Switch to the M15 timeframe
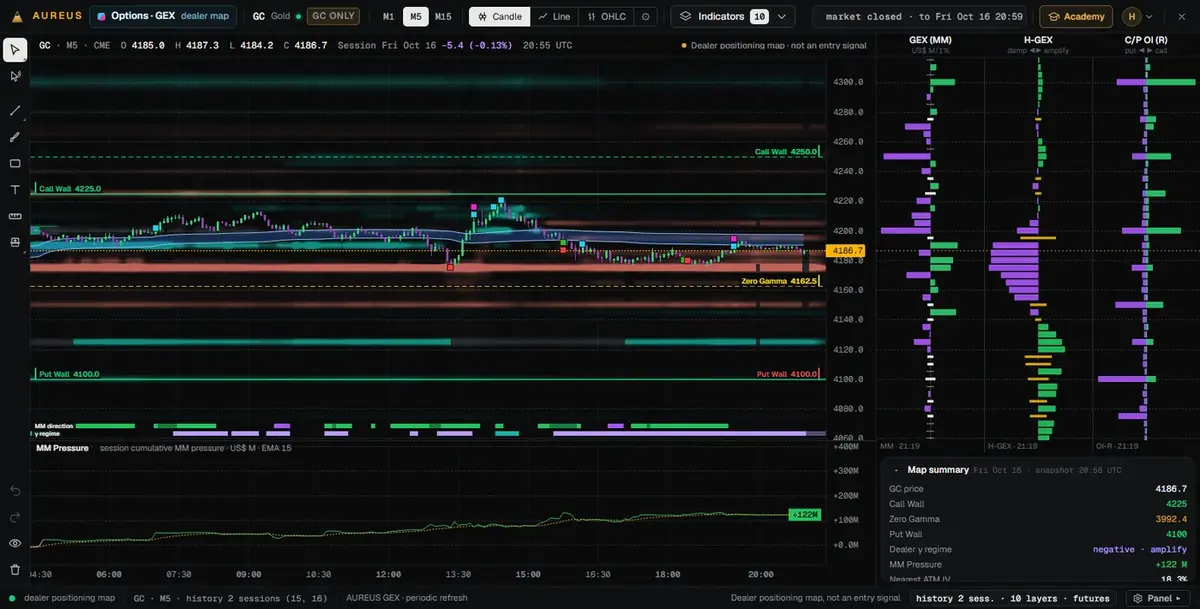This screenshot has width=1200, height=609. pos(443,17)
